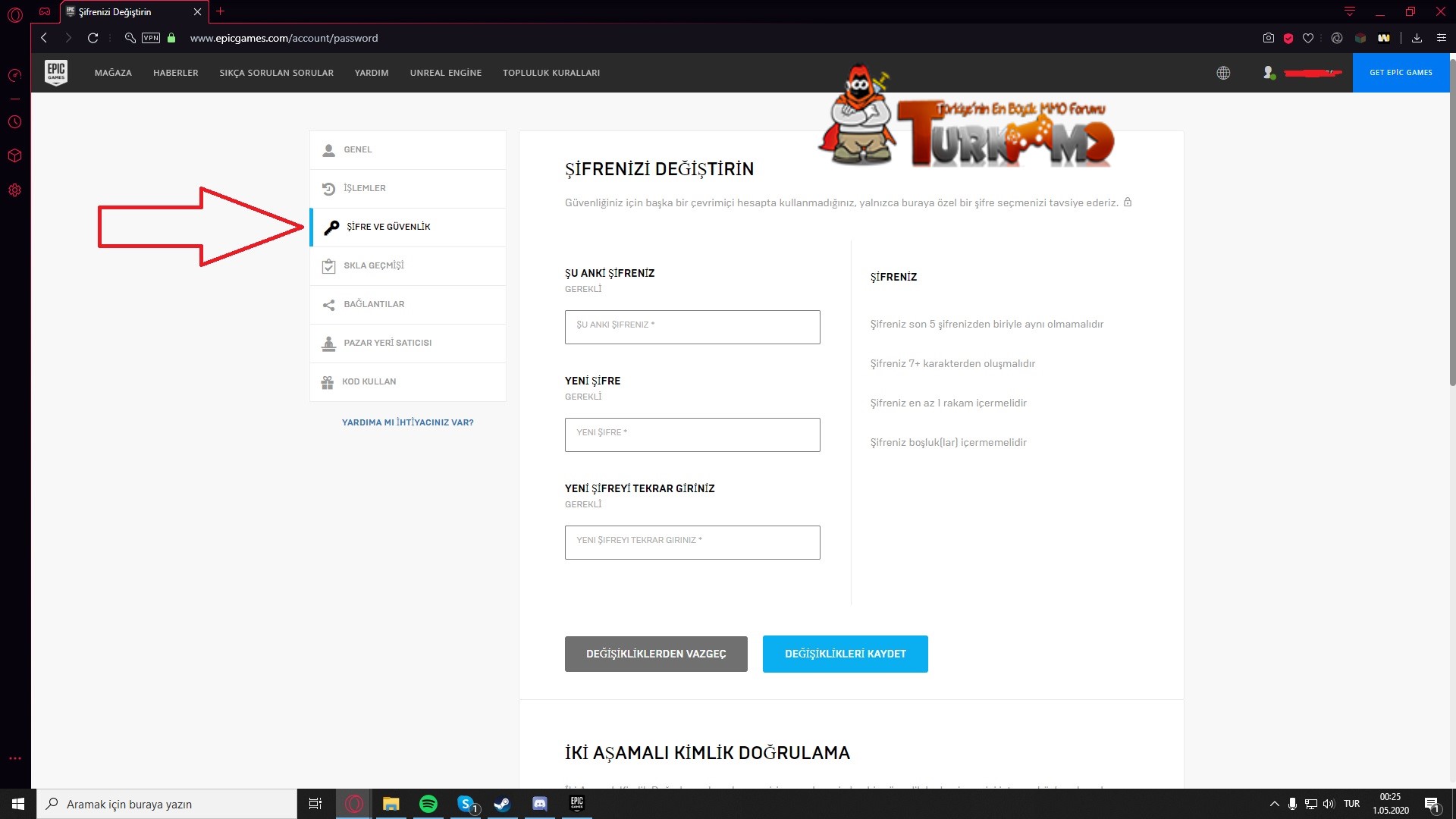Viewport: 1456px width, 819px height.
Task: Click DEĞİŞİKLİKLERİ KAYDET button
Action: coord(845,654)
